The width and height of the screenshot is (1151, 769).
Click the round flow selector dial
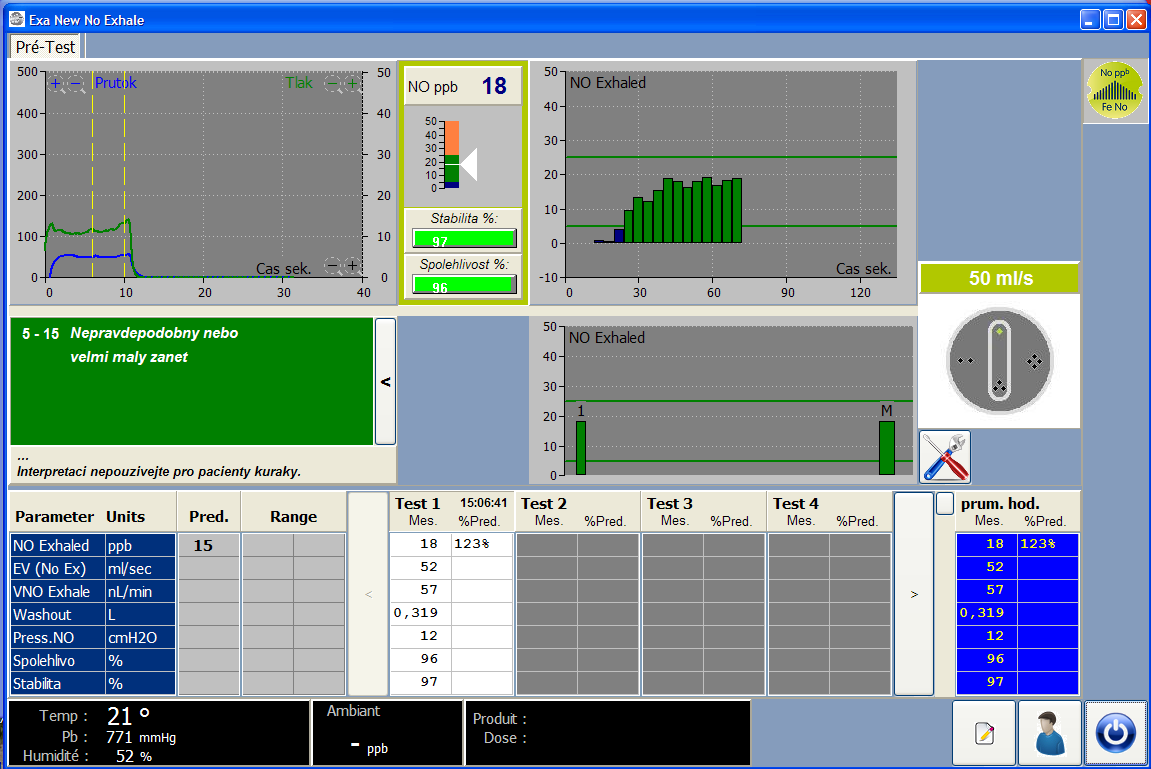(999, 361)
